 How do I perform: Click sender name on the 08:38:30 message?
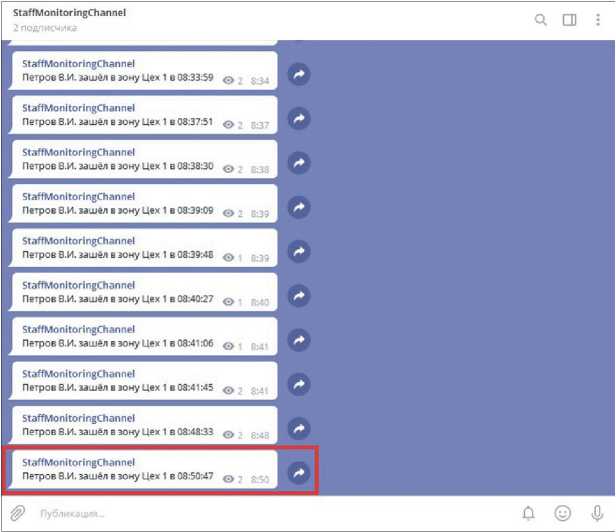tap(78, 152)
